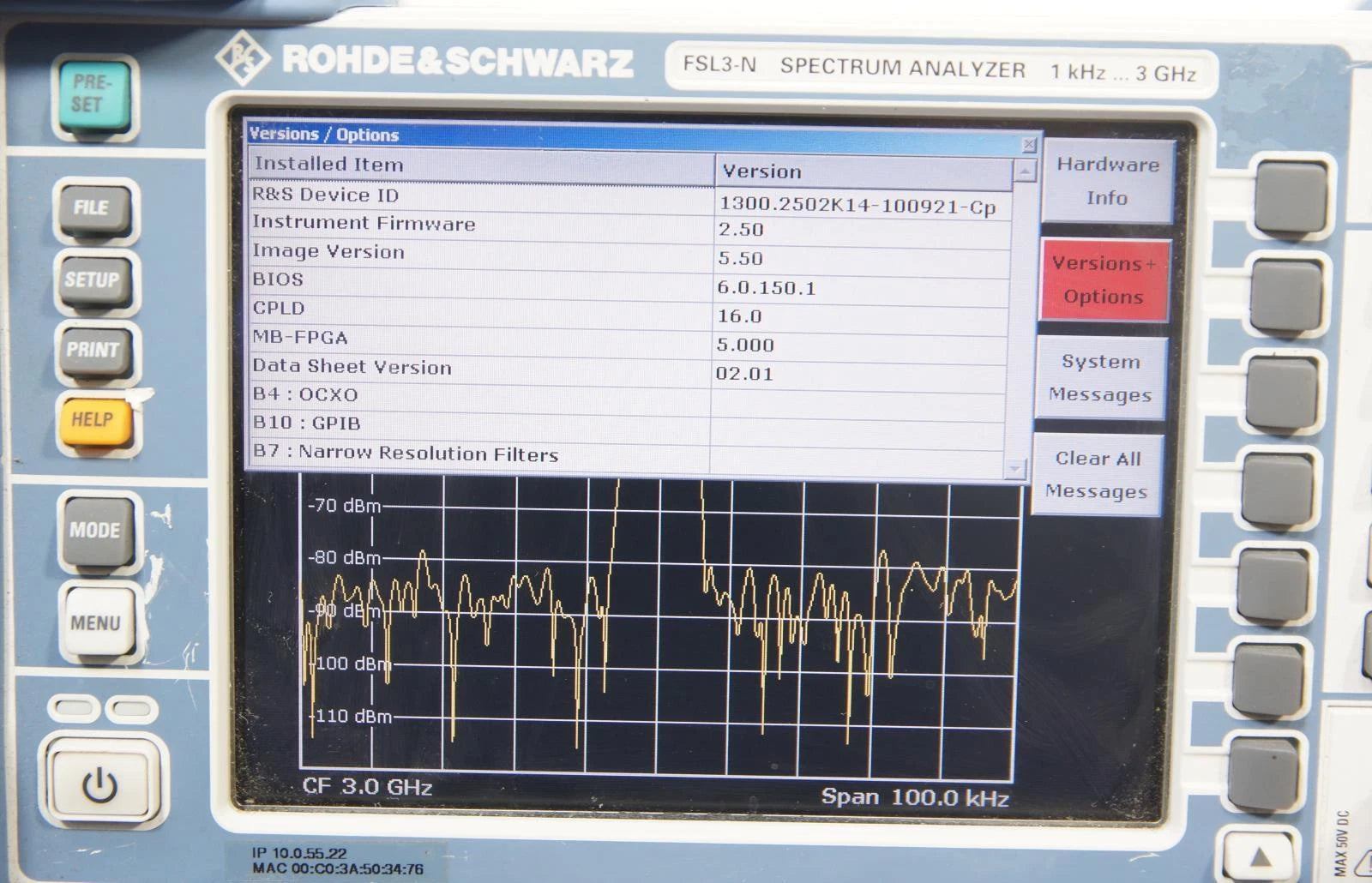Push the green PRESET hardware key

point(95,95)
